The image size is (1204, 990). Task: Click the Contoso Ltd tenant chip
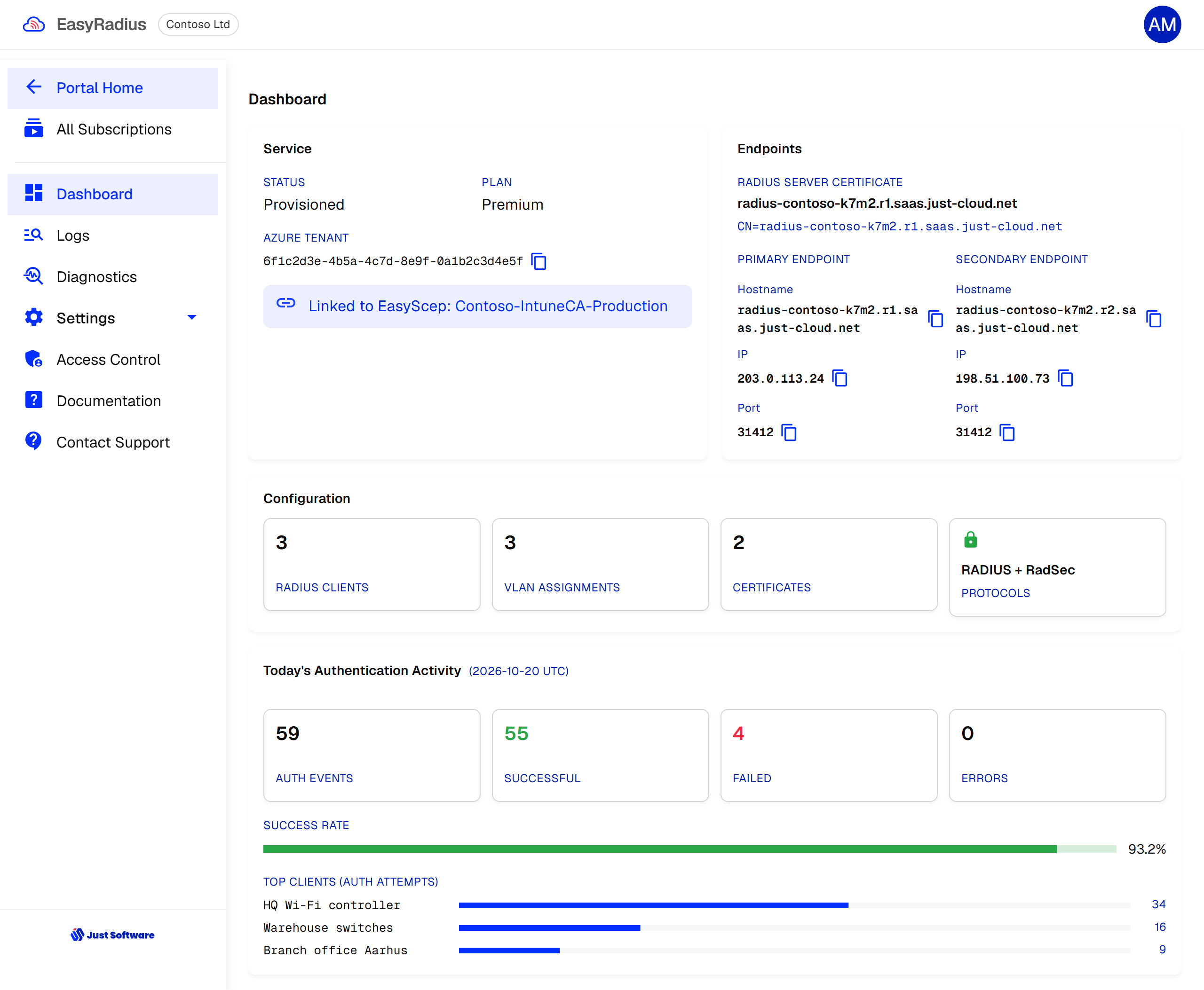198,24
